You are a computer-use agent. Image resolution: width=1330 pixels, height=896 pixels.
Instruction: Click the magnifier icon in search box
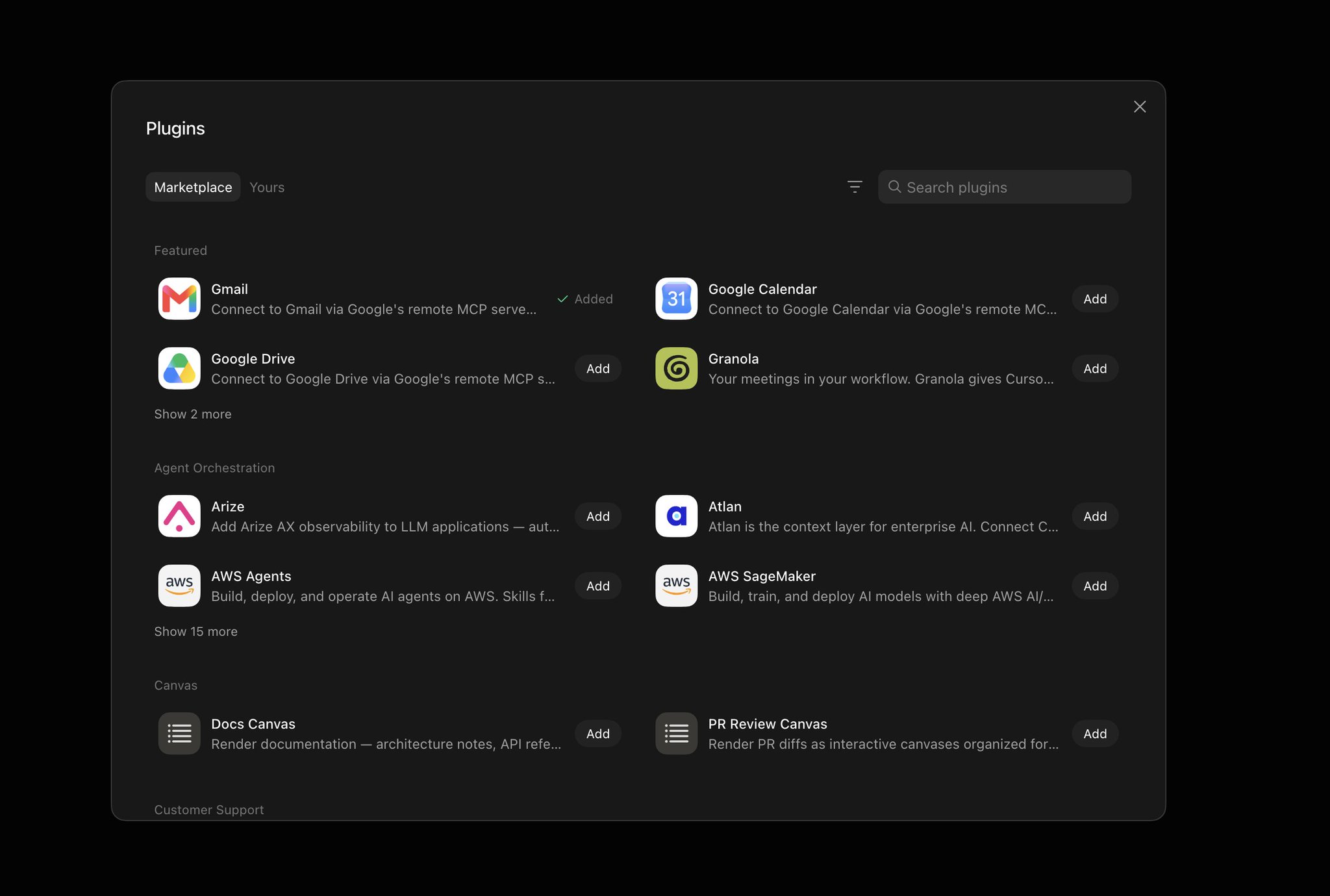(894, 187)
